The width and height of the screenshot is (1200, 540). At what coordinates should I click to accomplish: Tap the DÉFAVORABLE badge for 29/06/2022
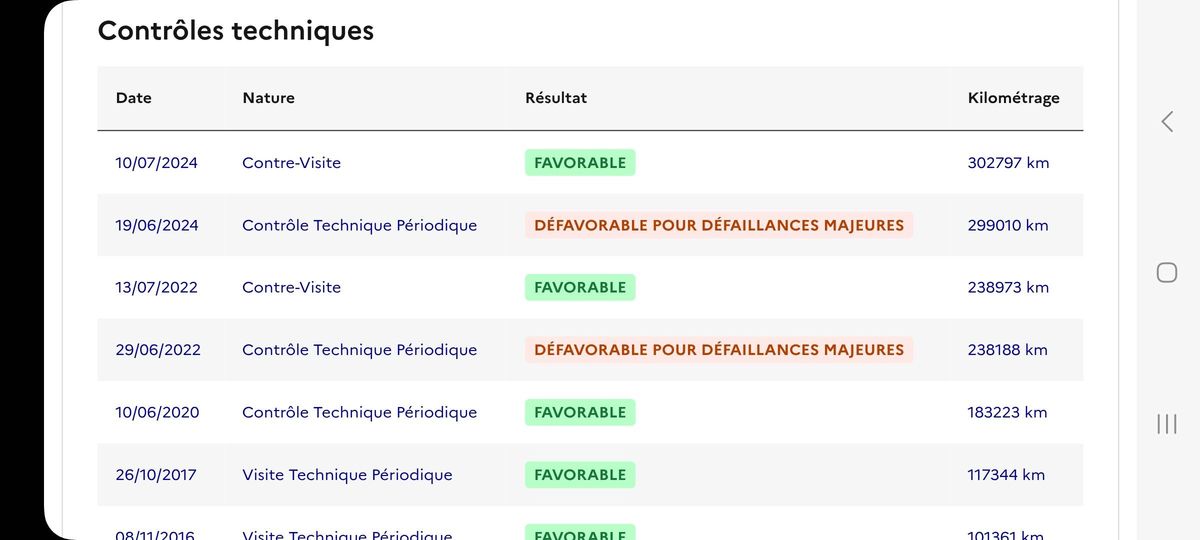(x=719, y=350)
